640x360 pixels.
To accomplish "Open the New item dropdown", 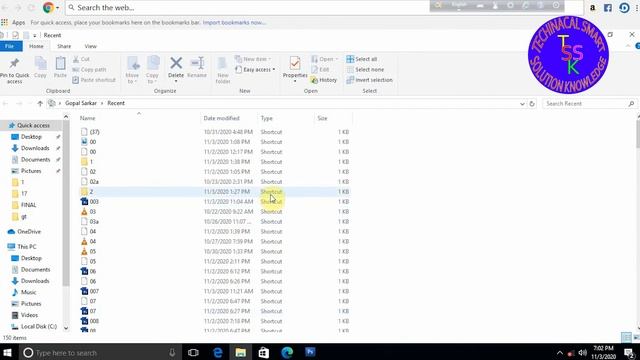I will coord(253,59).
